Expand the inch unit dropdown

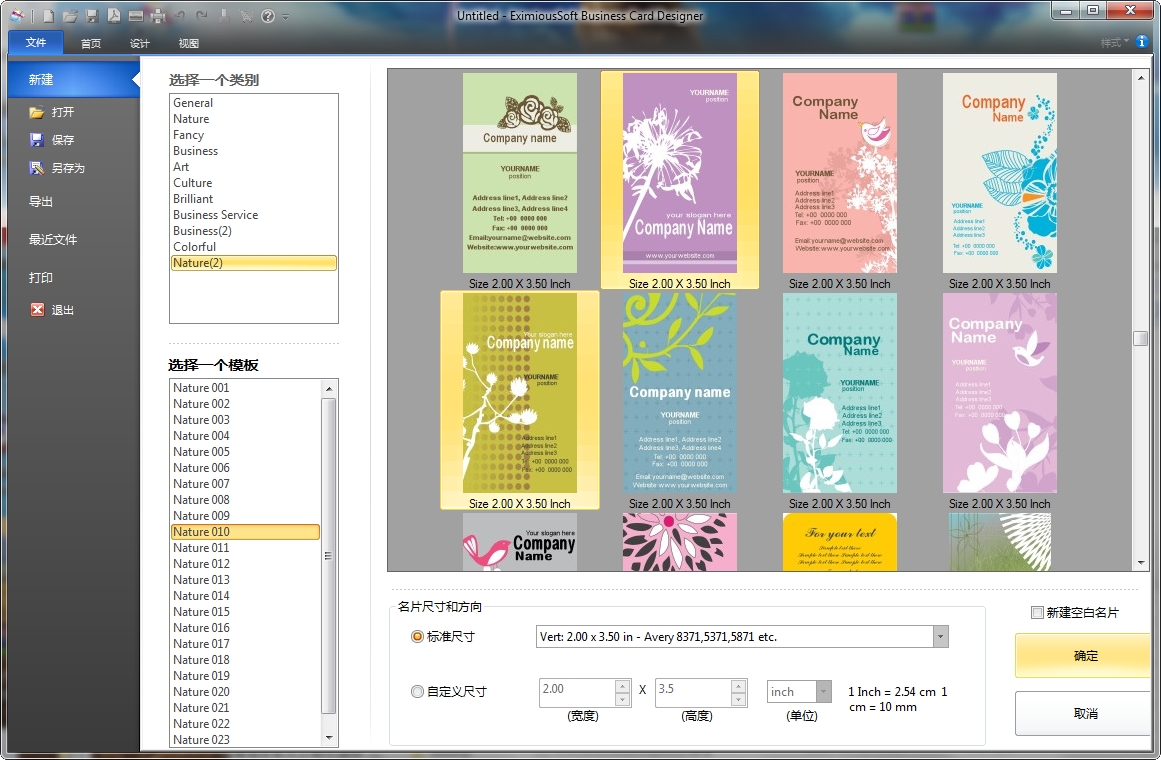(x=823, y=692)
